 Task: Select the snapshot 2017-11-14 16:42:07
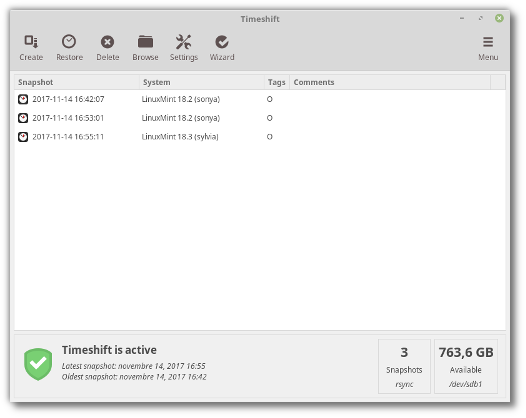pyautogui.click(x=68, y=99)
